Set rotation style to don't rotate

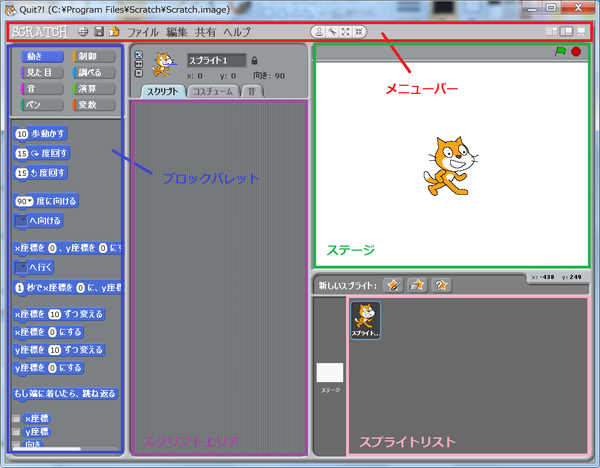point(139,73)
